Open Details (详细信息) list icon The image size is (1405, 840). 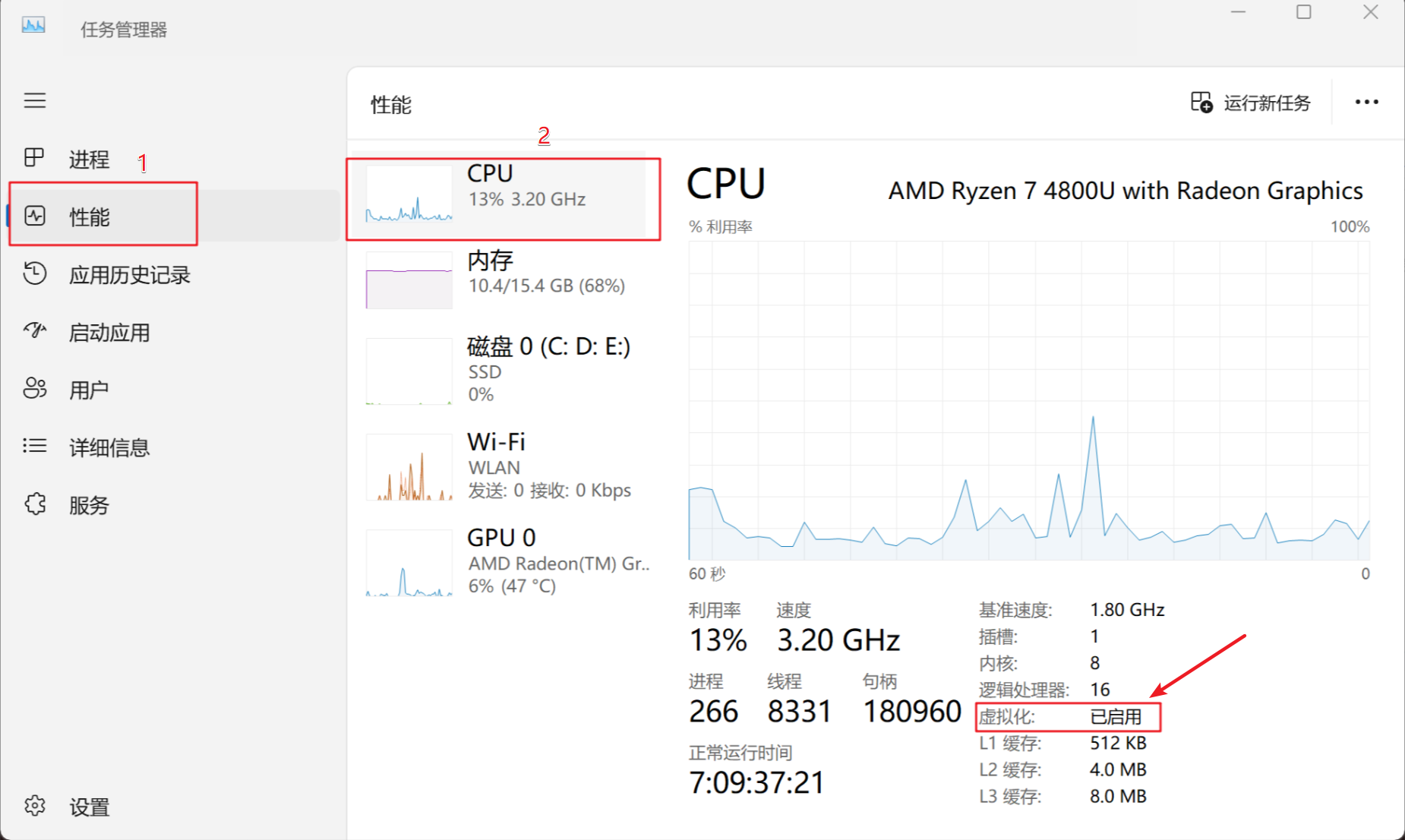tap(35, 446)
